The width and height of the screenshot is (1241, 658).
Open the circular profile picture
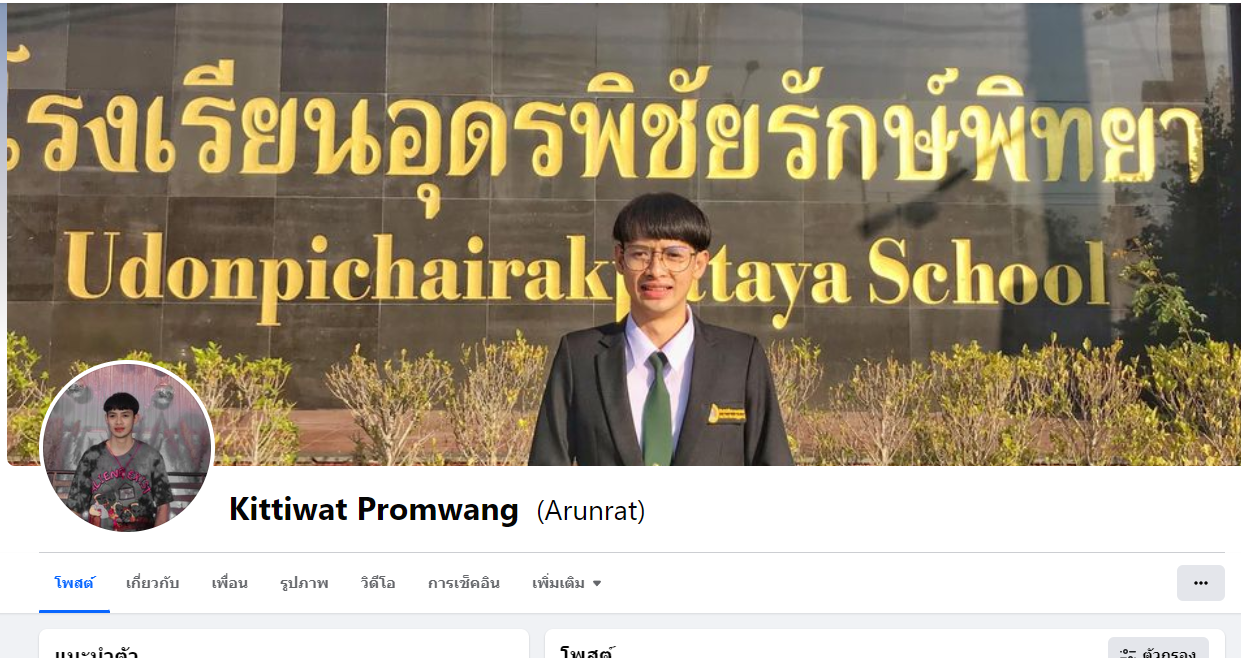pyautogui.click(x=127, y=447)
